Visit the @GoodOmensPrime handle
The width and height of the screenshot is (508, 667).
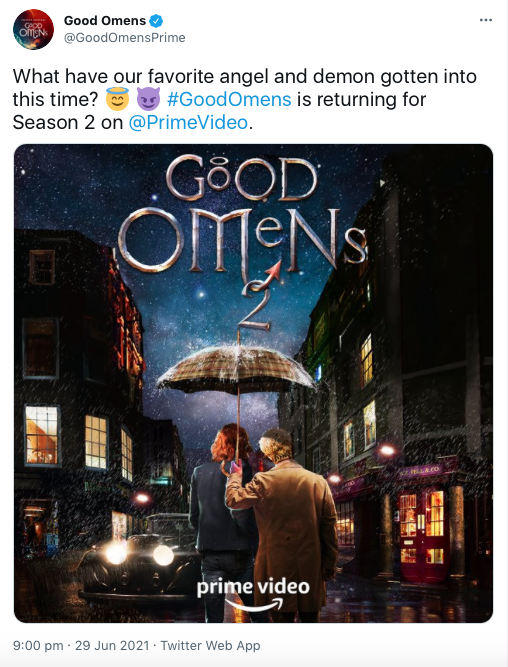125,37
